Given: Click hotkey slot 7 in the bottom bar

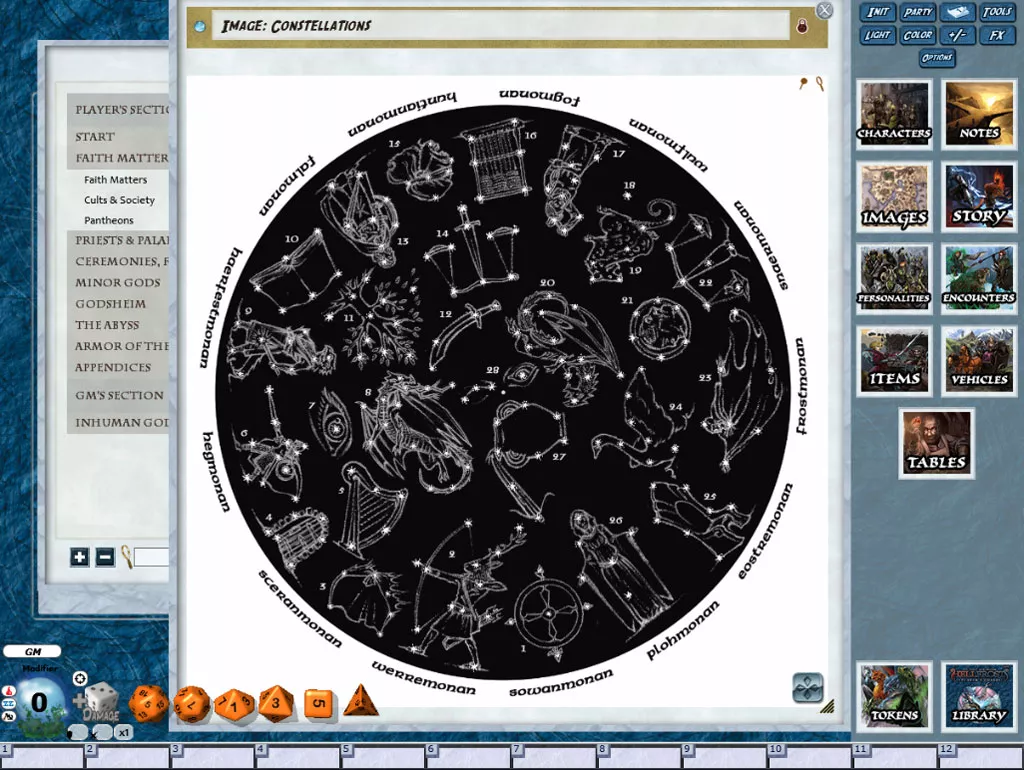Looking at the screenshot, I should tap(553, 756).
